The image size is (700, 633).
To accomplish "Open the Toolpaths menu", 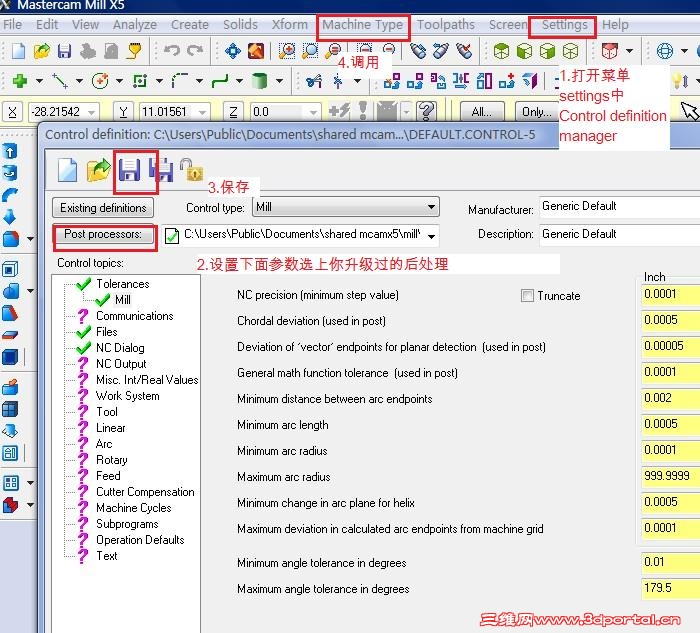I will [x=446, y=25].
